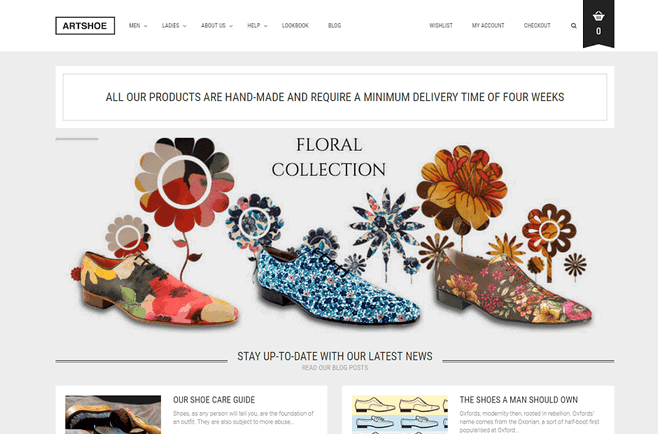Click the slider progress bar above banner

[77, 139]
